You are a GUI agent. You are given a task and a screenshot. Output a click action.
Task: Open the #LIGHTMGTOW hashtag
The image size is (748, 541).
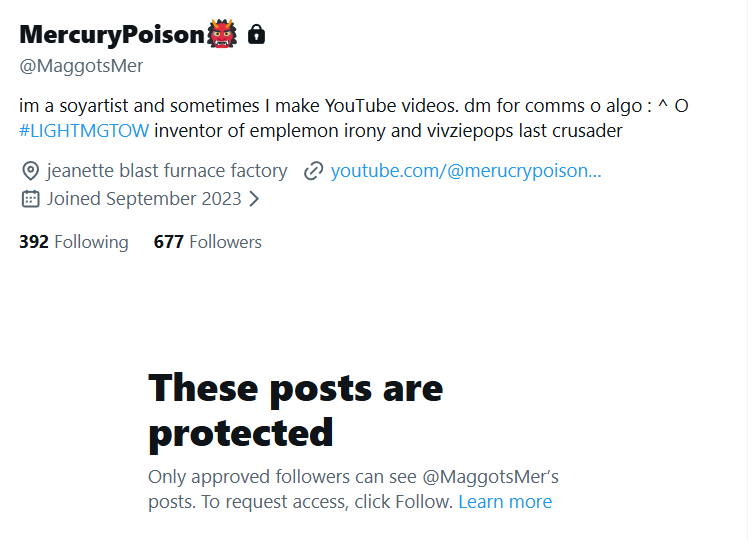(x=84, y=131)
